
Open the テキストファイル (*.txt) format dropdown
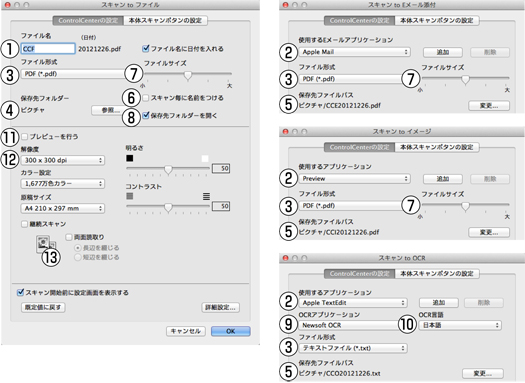click(x=353, y=348)
